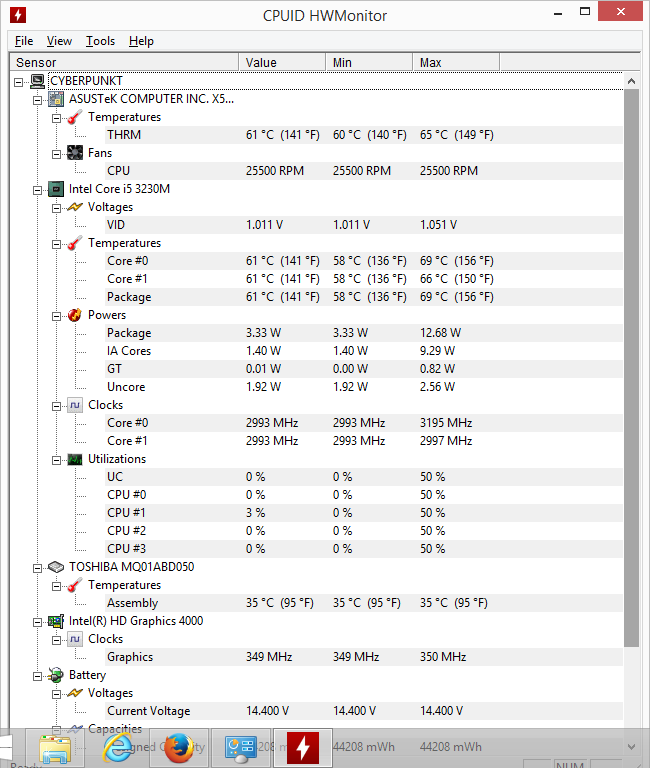Open Control Panel from the taskbar
Screen dimensions: 650x768
tap(241, 748)
